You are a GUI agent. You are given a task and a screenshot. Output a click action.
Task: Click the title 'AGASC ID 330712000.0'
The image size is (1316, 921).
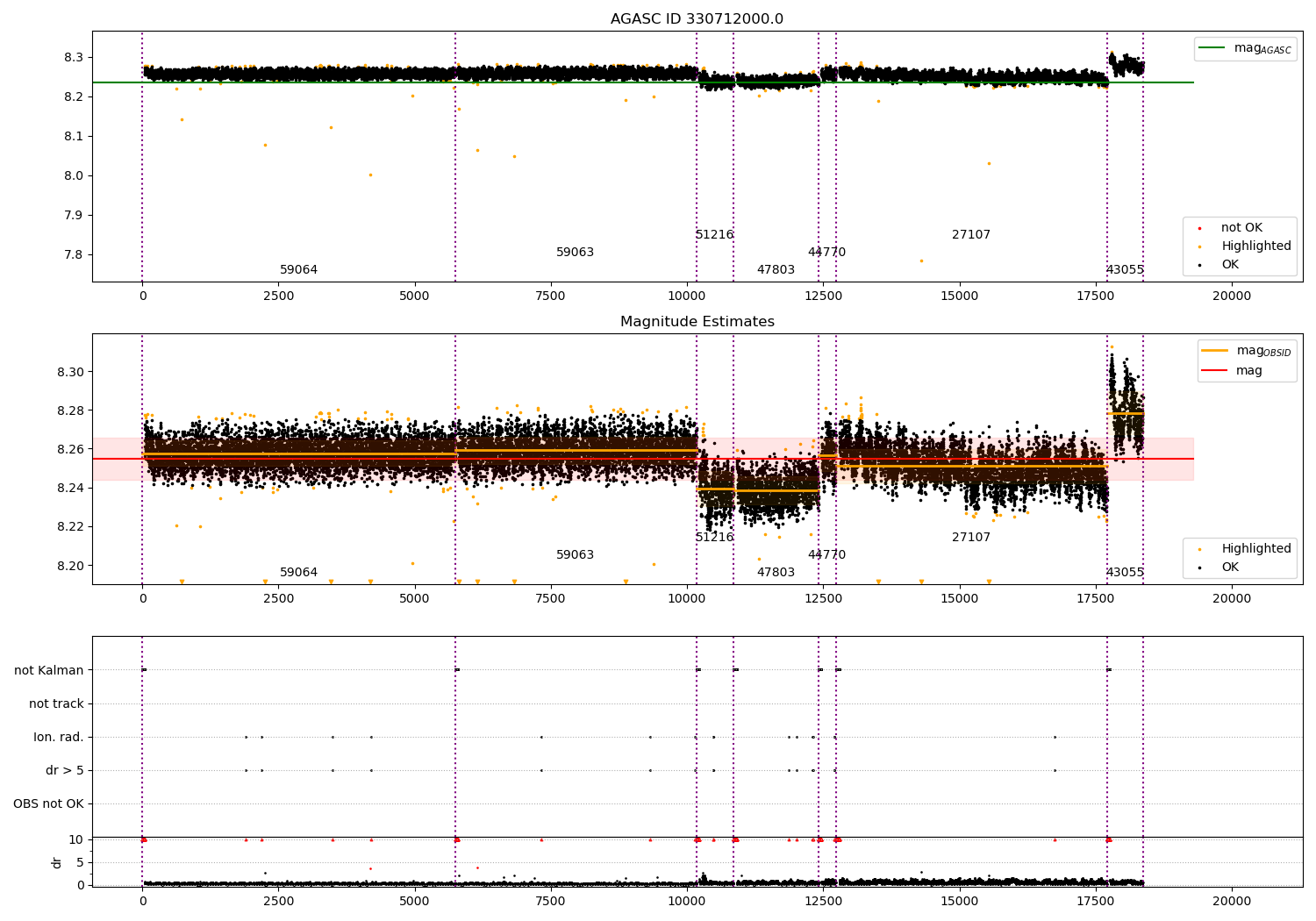click(697, 19)
